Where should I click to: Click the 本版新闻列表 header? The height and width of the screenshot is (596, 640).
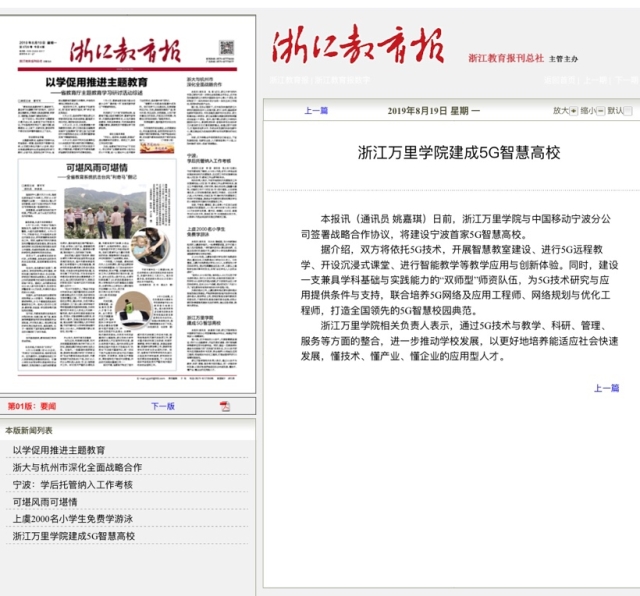coord(29,430)
